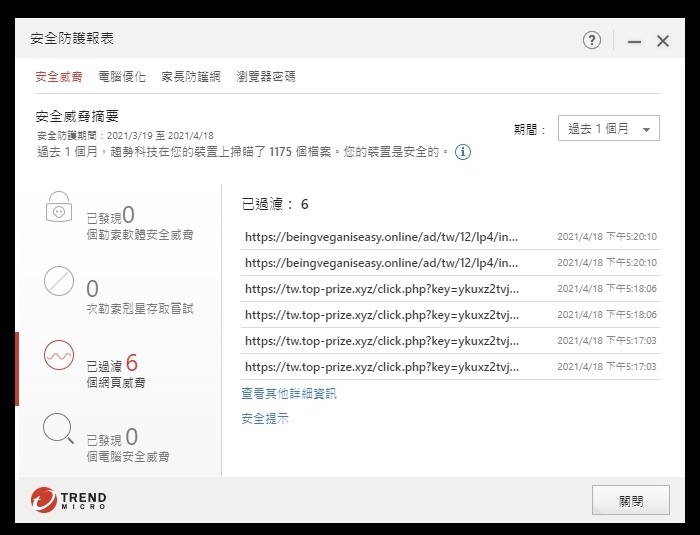Viewport: 700px width, 535px height.
Task: Minimize the security report window
Action: click(x=633, y=41)
